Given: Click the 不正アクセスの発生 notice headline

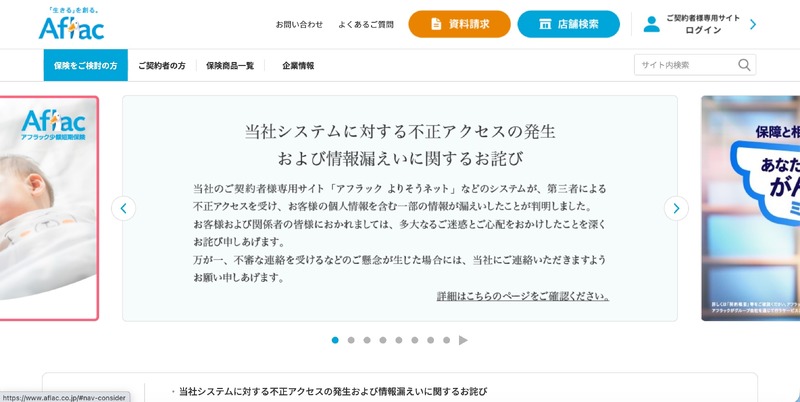Looking at the screenshot, I should point(400,145).
